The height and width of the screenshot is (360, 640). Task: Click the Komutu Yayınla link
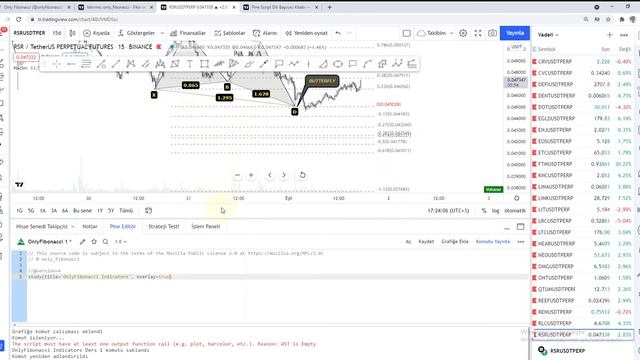click(x=493, y=242)
